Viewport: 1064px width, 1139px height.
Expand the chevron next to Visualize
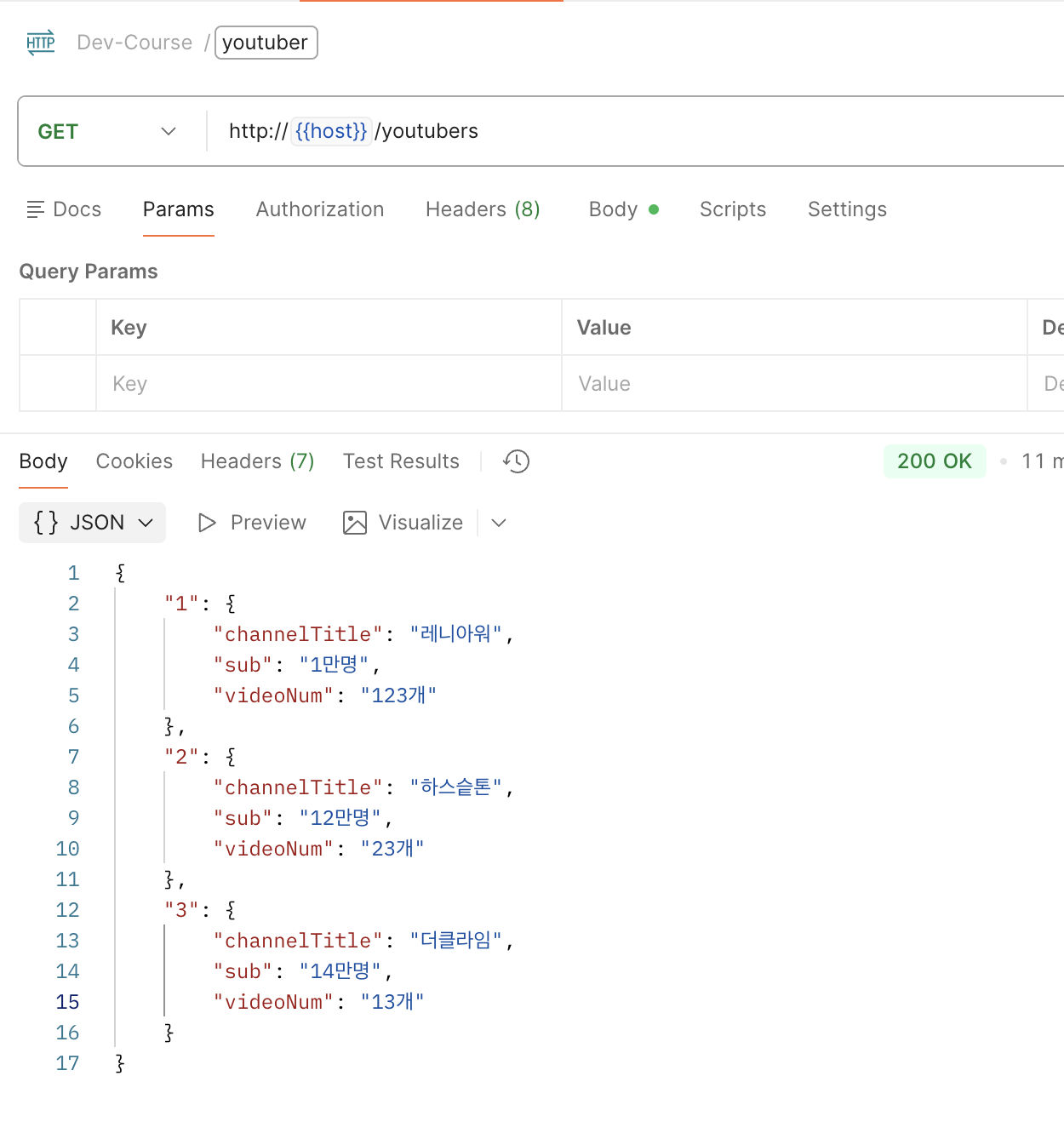pyautogui.click(x=499, y=523)
